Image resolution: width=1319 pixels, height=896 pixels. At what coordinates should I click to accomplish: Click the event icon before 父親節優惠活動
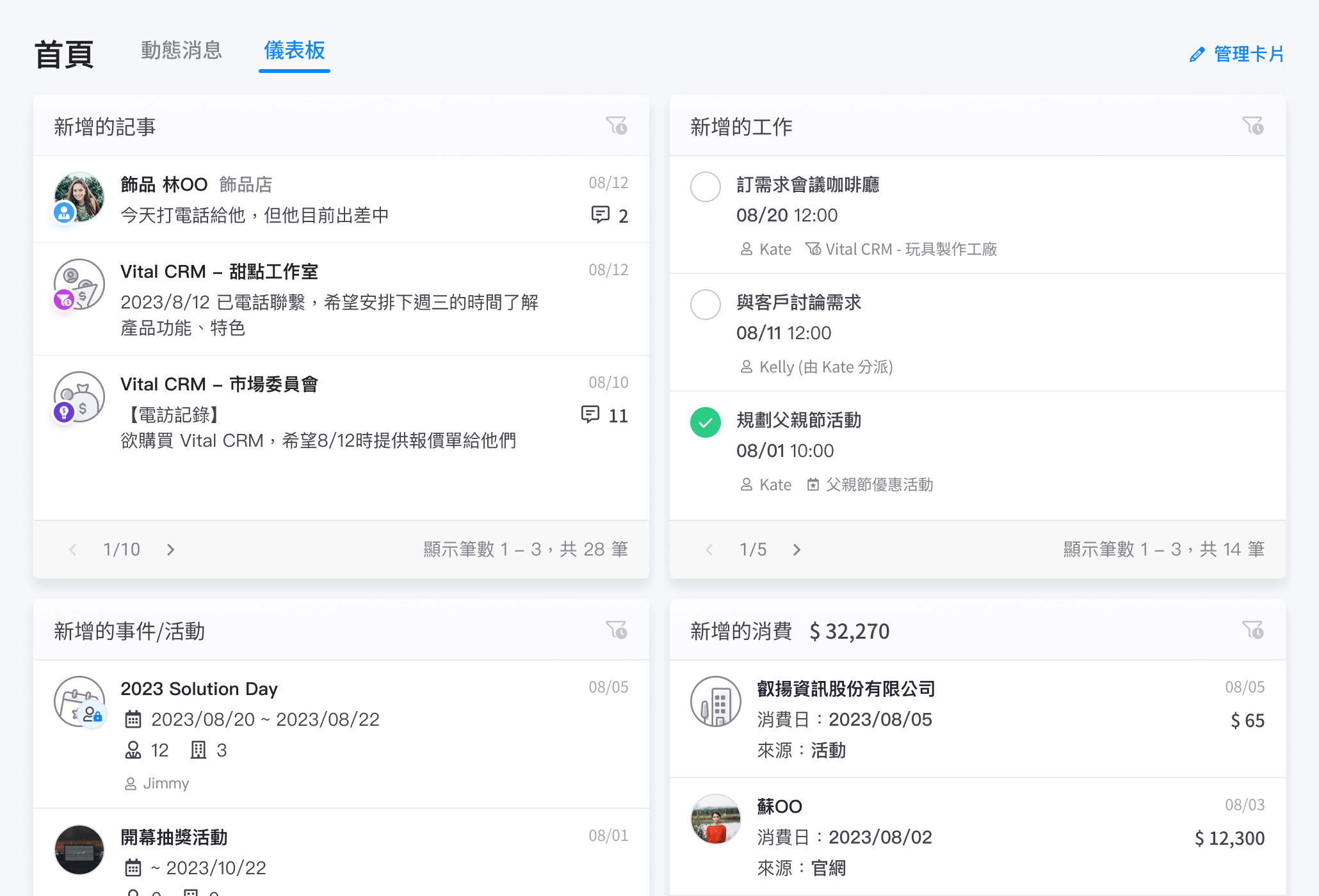813,484
